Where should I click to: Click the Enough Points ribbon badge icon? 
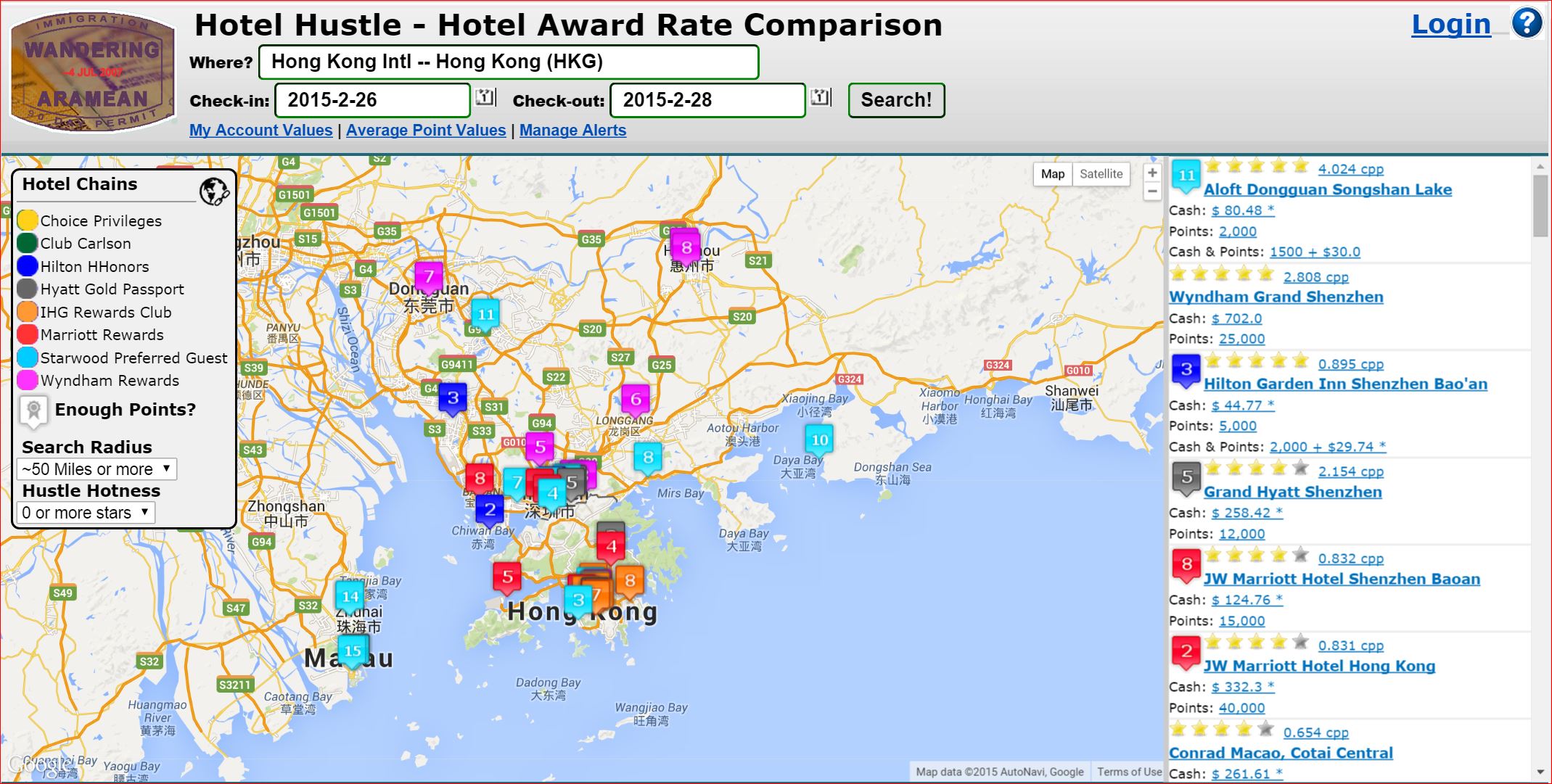click(x=33, y=410)
